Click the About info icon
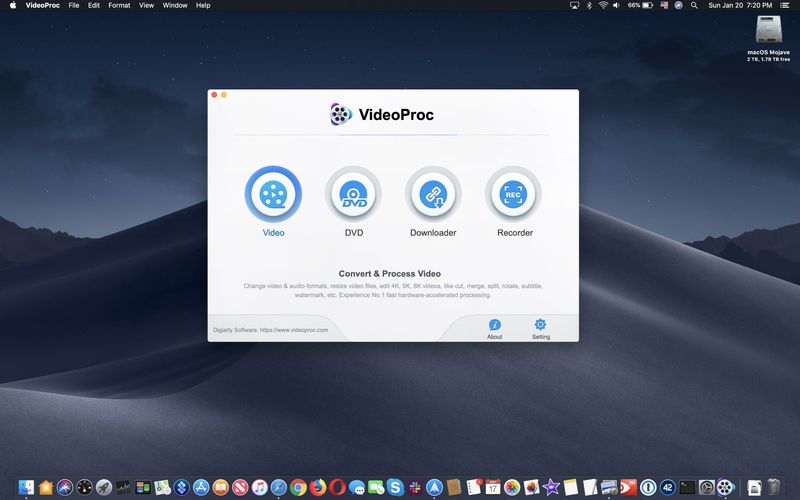The height and width of the screenshot is (500, 800). [x=494, y=325]
